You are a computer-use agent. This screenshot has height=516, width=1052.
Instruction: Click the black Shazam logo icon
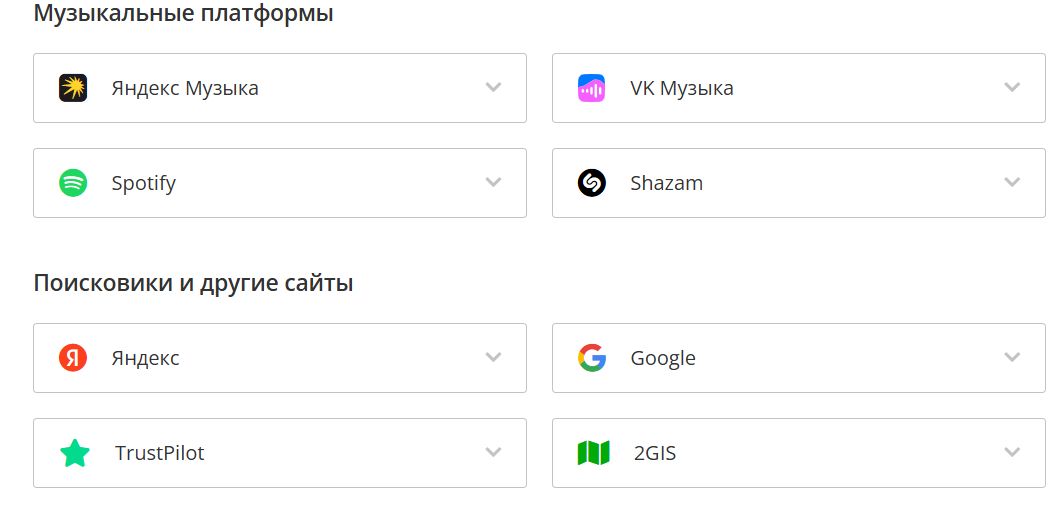(592, 183)
